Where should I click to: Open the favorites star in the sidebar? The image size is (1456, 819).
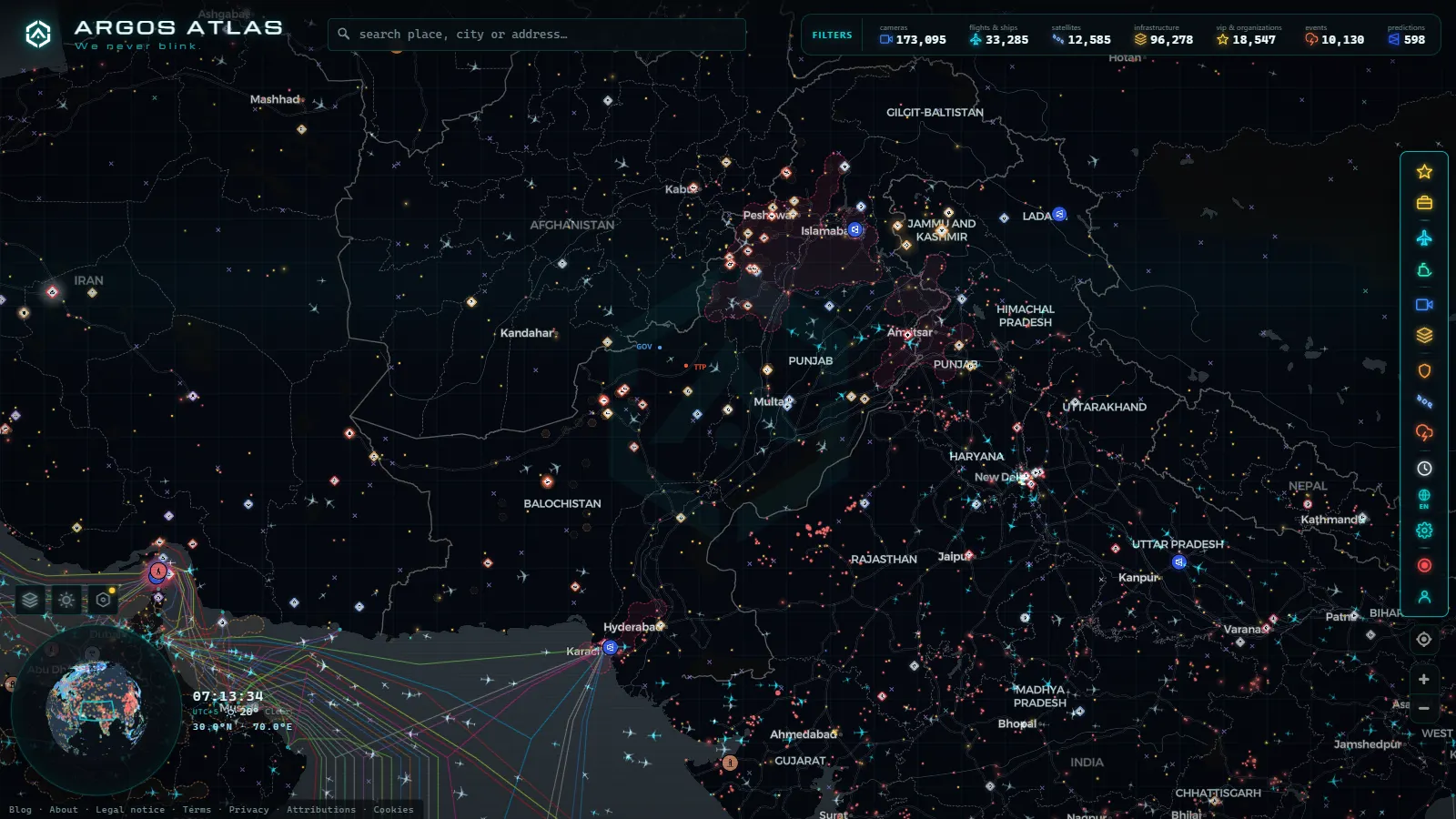(1424, 171)
